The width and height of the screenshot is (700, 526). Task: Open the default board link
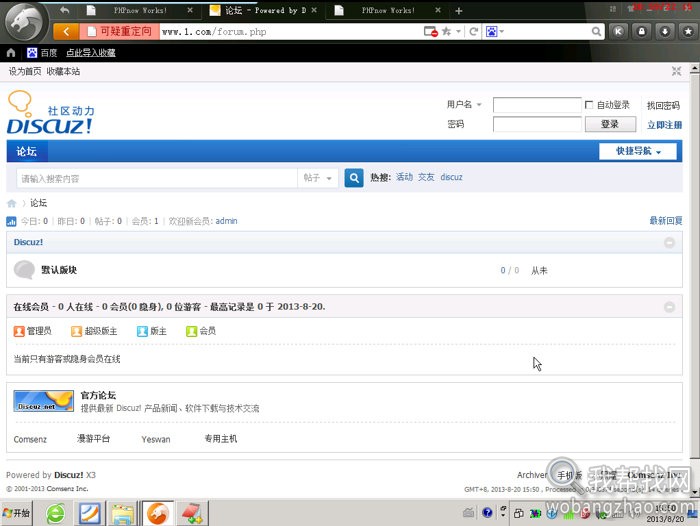[59, 270]
